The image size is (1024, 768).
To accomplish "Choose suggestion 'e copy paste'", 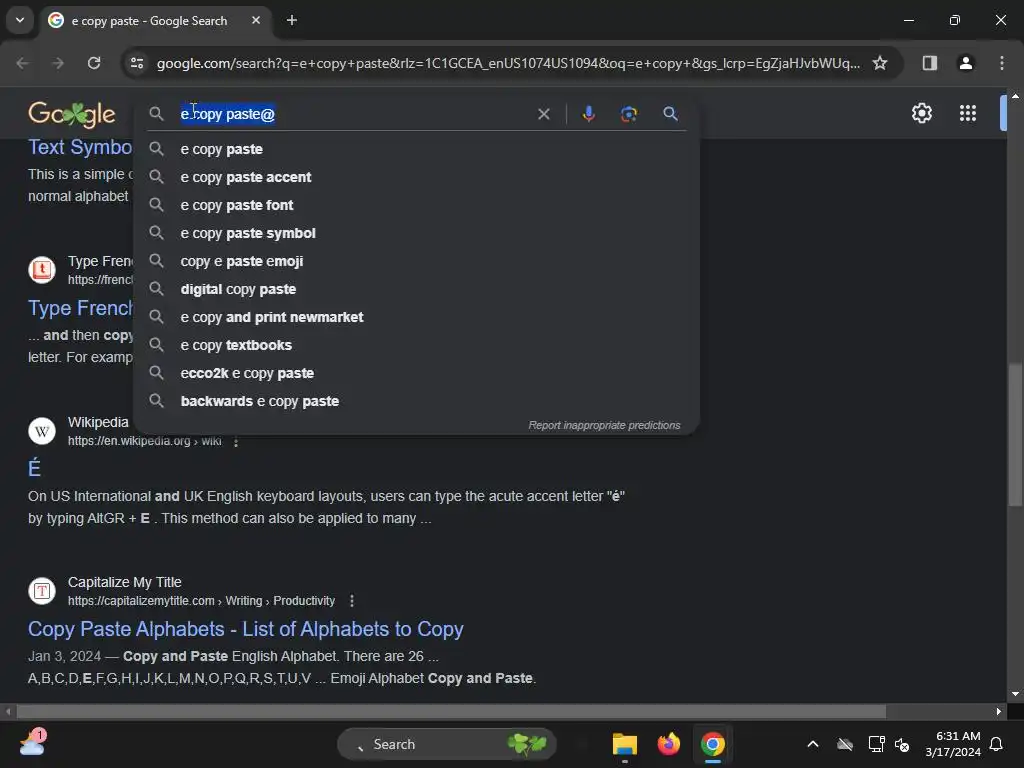I will click(417, 149).
